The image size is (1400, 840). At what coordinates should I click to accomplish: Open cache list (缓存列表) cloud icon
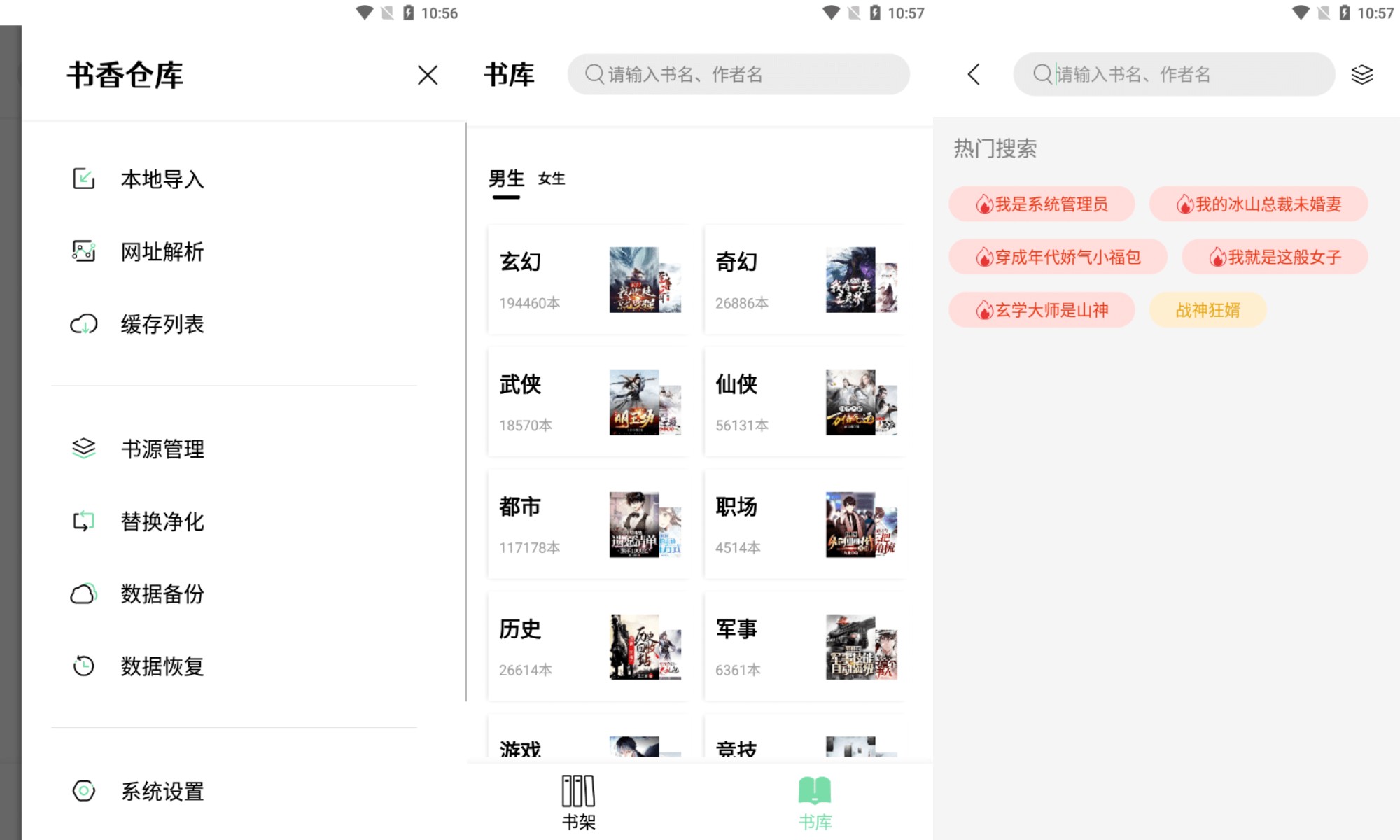point(84,324)
